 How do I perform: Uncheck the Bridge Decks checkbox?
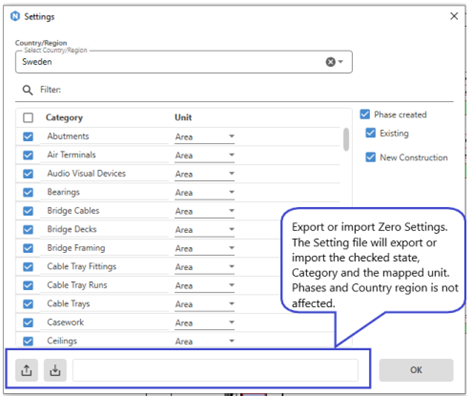(x=28, y=230)
